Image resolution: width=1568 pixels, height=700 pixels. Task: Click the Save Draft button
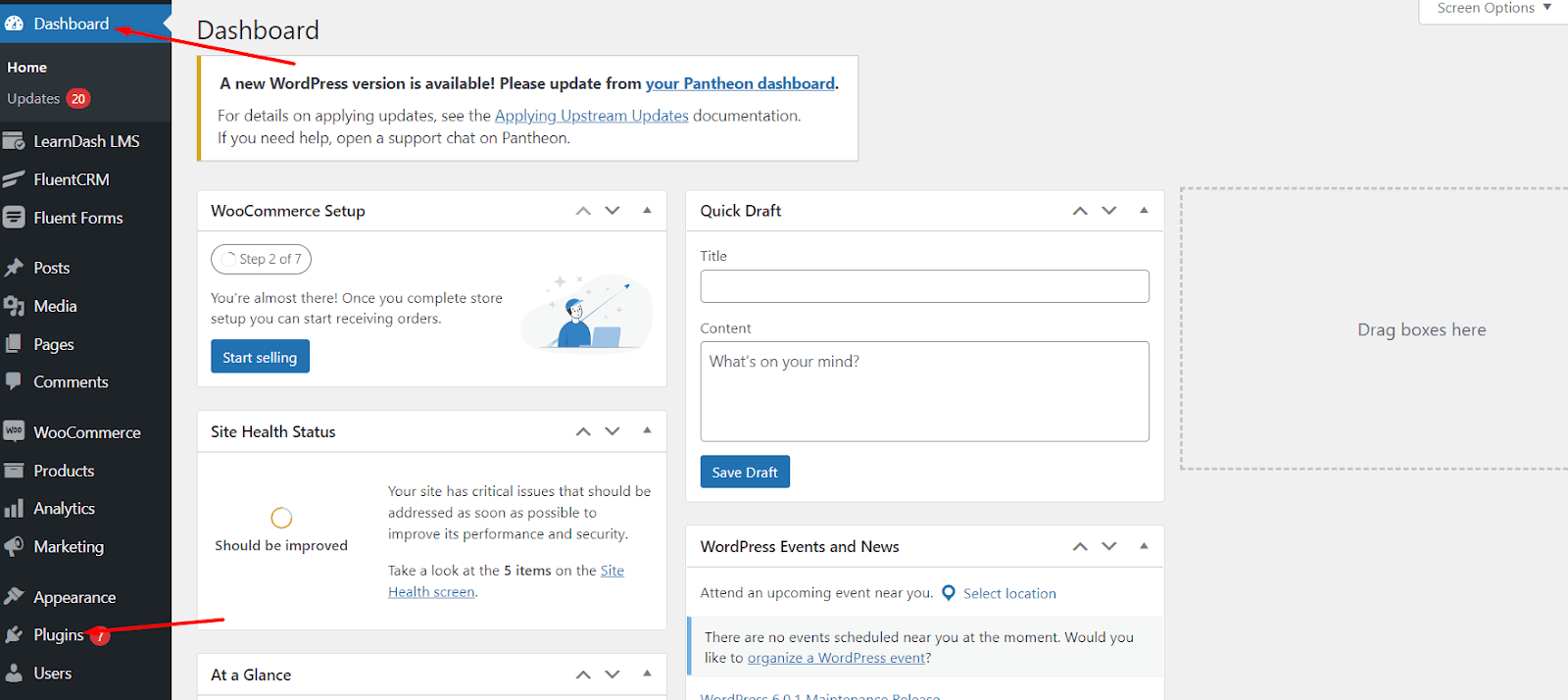point(745,472)
